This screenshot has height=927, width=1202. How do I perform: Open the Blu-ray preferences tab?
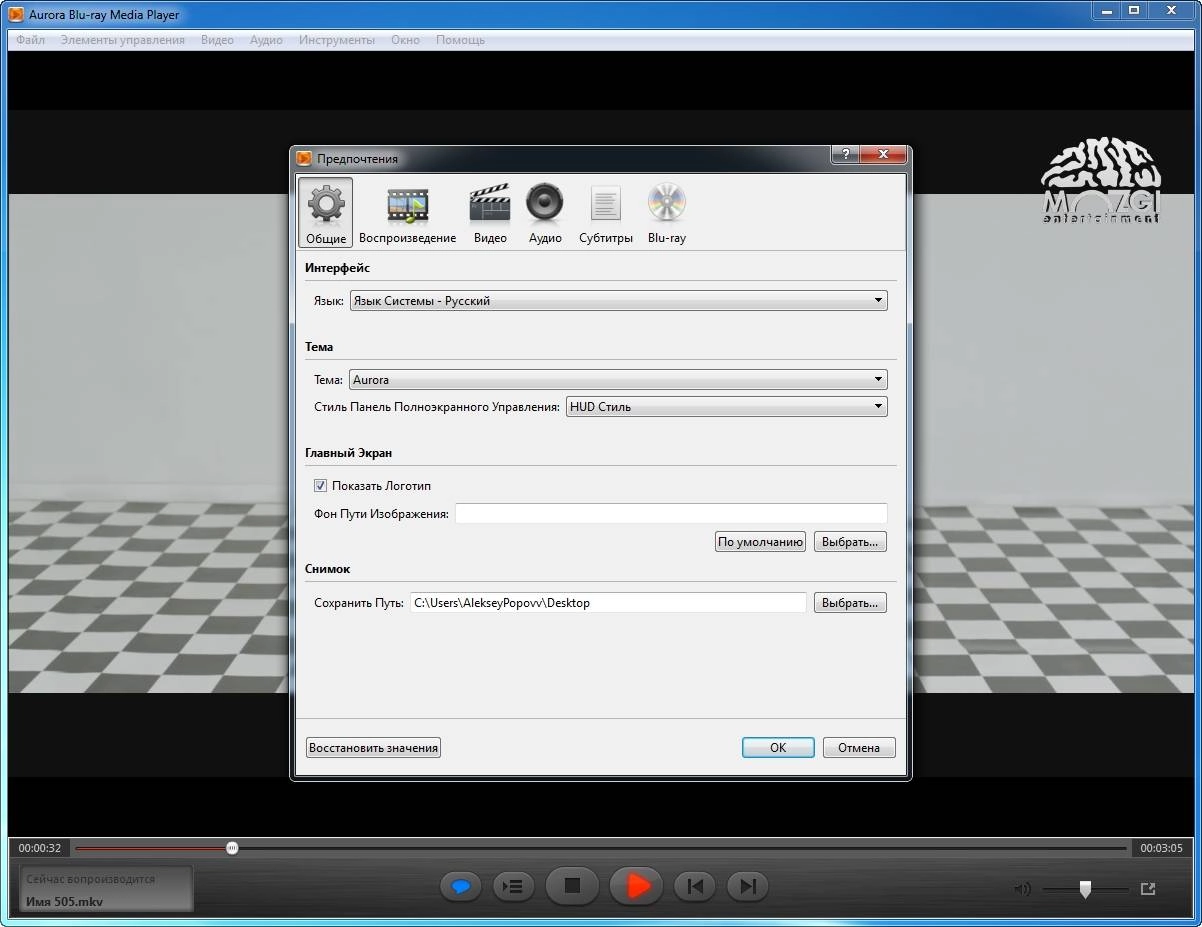tap(666, 212)
